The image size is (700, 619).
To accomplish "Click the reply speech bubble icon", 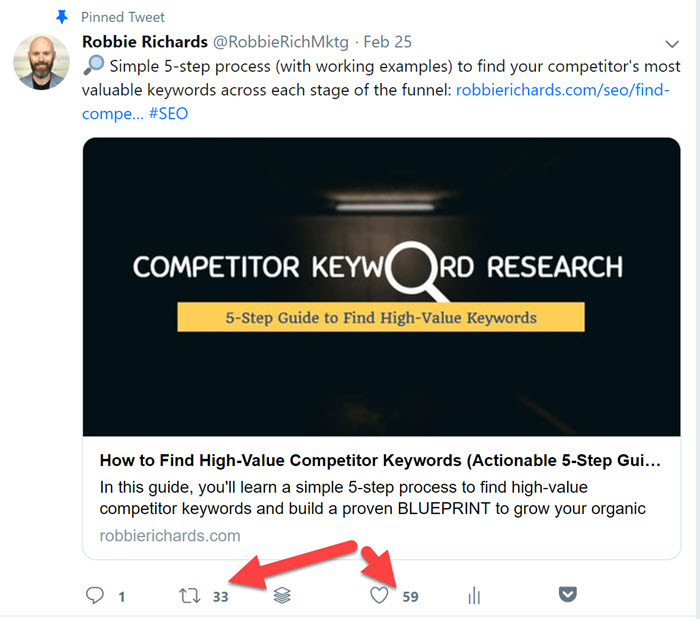I will pyautogui.click(x=95, y=596).
